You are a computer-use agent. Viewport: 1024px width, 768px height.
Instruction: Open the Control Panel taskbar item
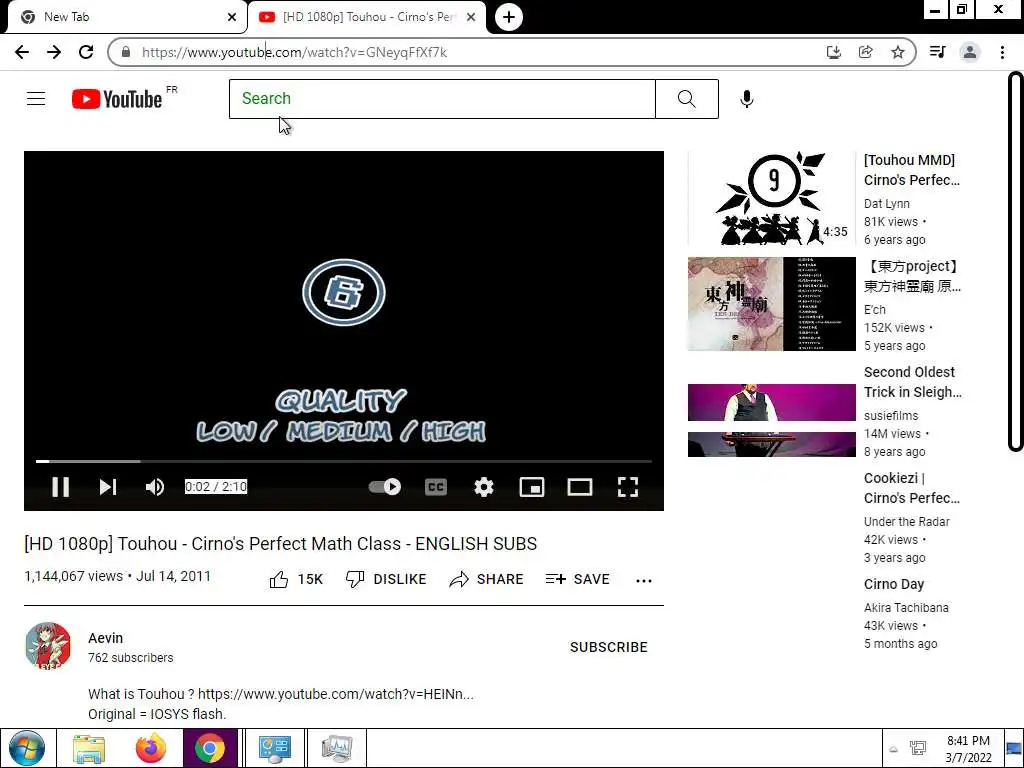click(x=274, y=748)
